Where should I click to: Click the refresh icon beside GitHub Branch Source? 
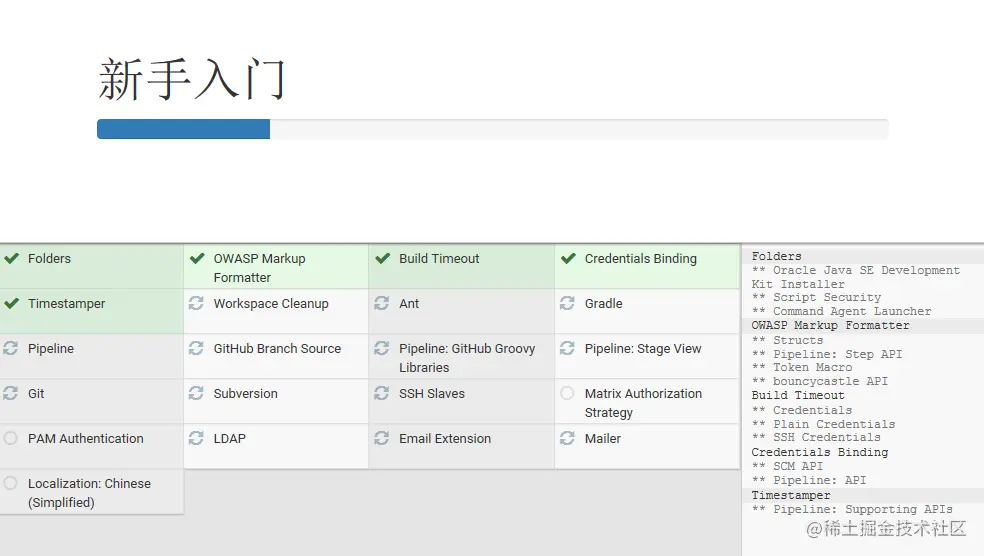196,348
